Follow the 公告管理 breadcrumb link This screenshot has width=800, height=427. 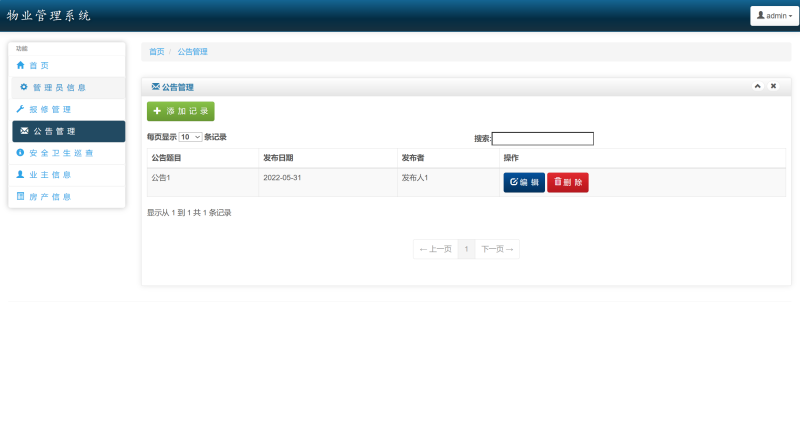pos(192,52)
